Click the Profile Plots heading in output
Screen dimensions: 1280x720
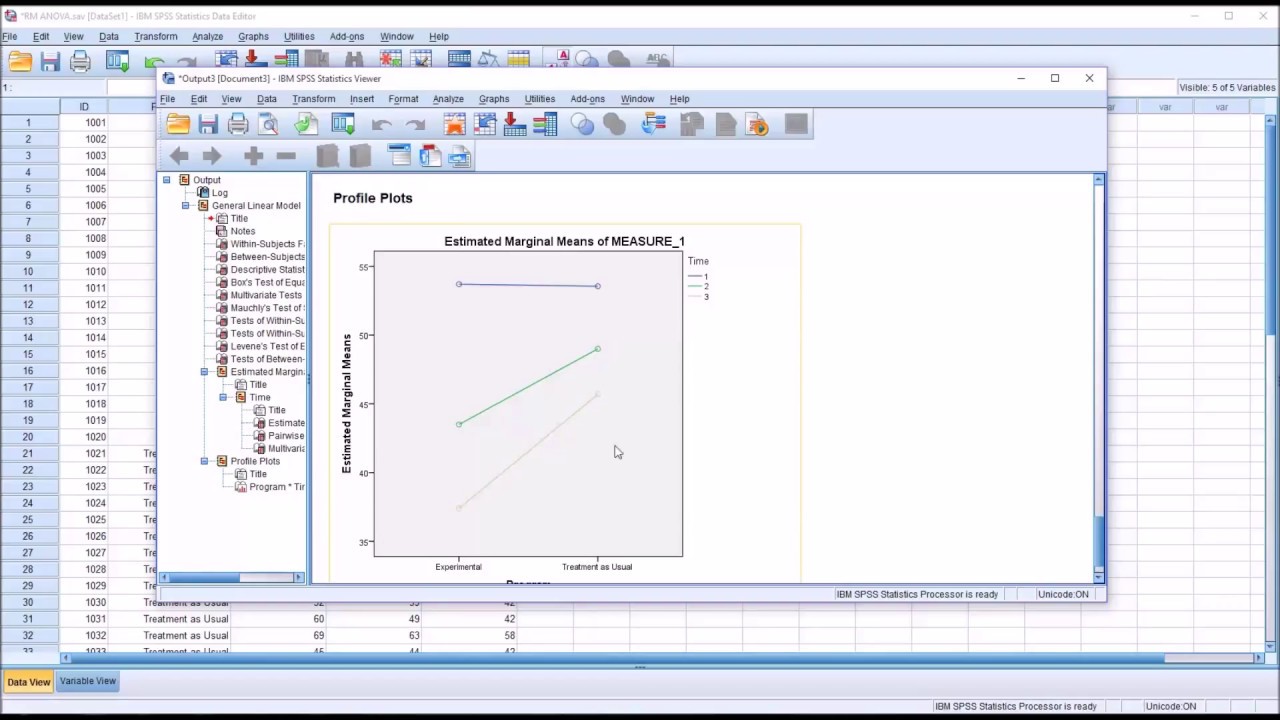[373, 198]
